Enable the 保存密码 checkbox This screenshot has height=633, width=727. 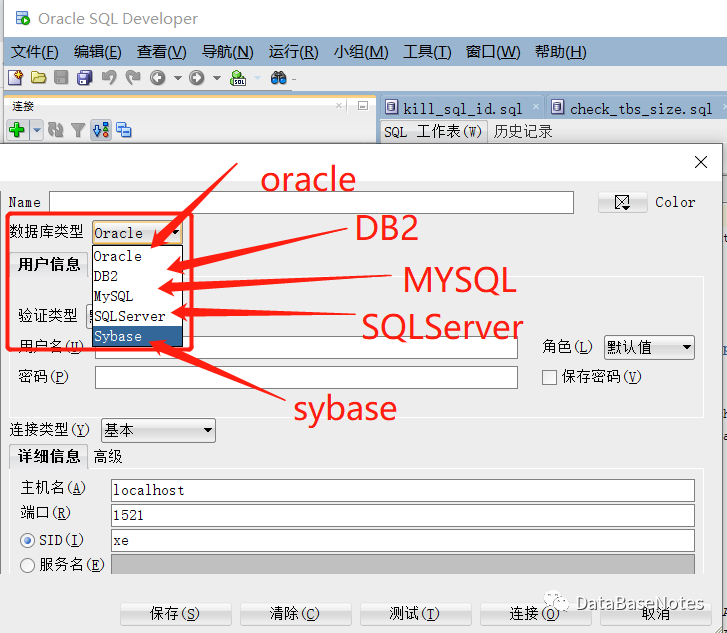[x=549, y=377]
